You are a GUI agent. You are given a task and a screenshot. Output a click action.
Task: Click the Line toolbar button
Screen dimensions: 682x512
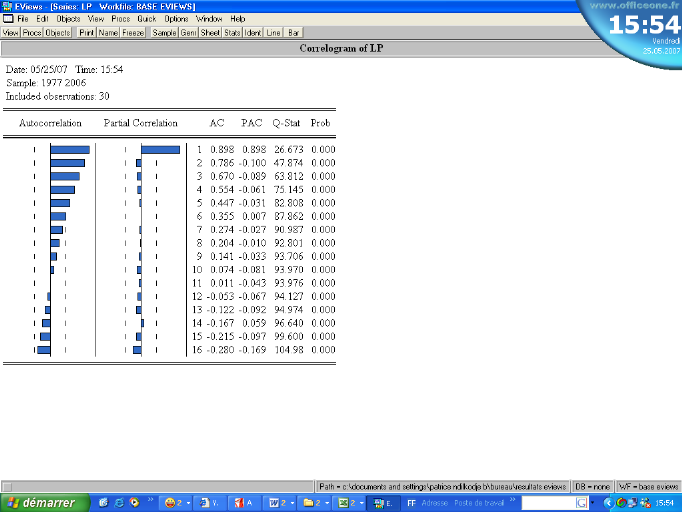point(273,33)
